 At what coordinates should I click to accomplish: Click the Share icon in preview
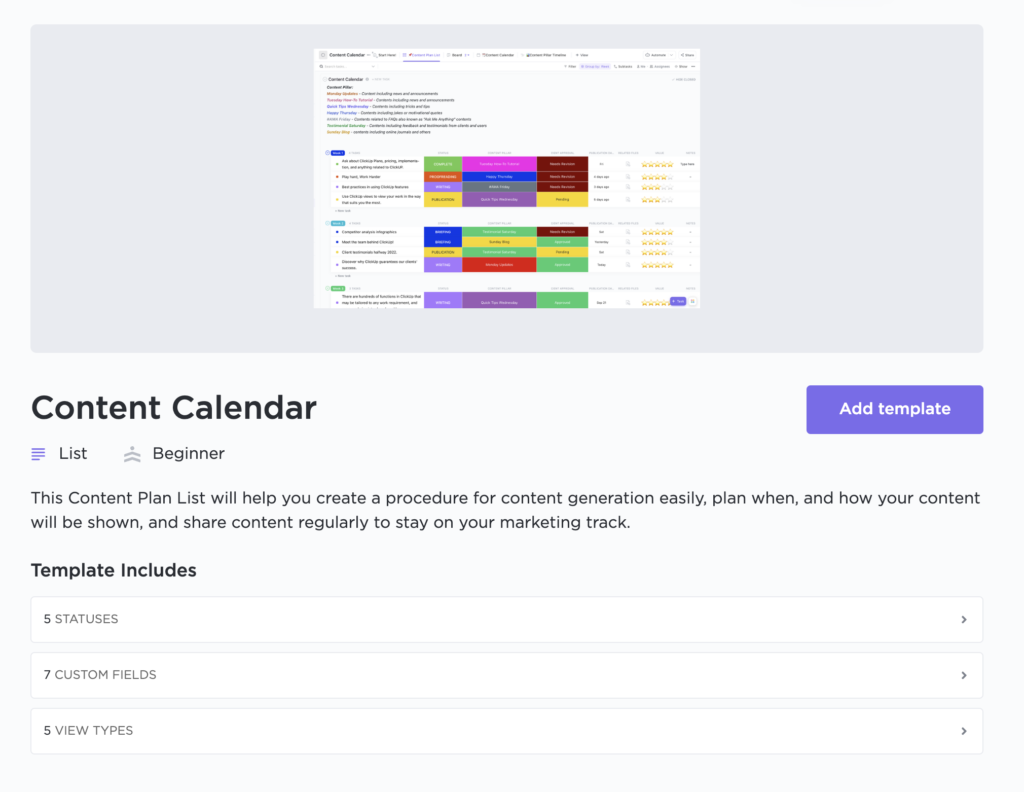682,55
